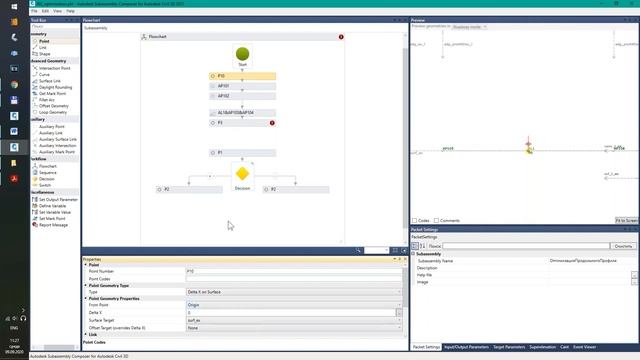Click the Fit to Screen button

626,220
